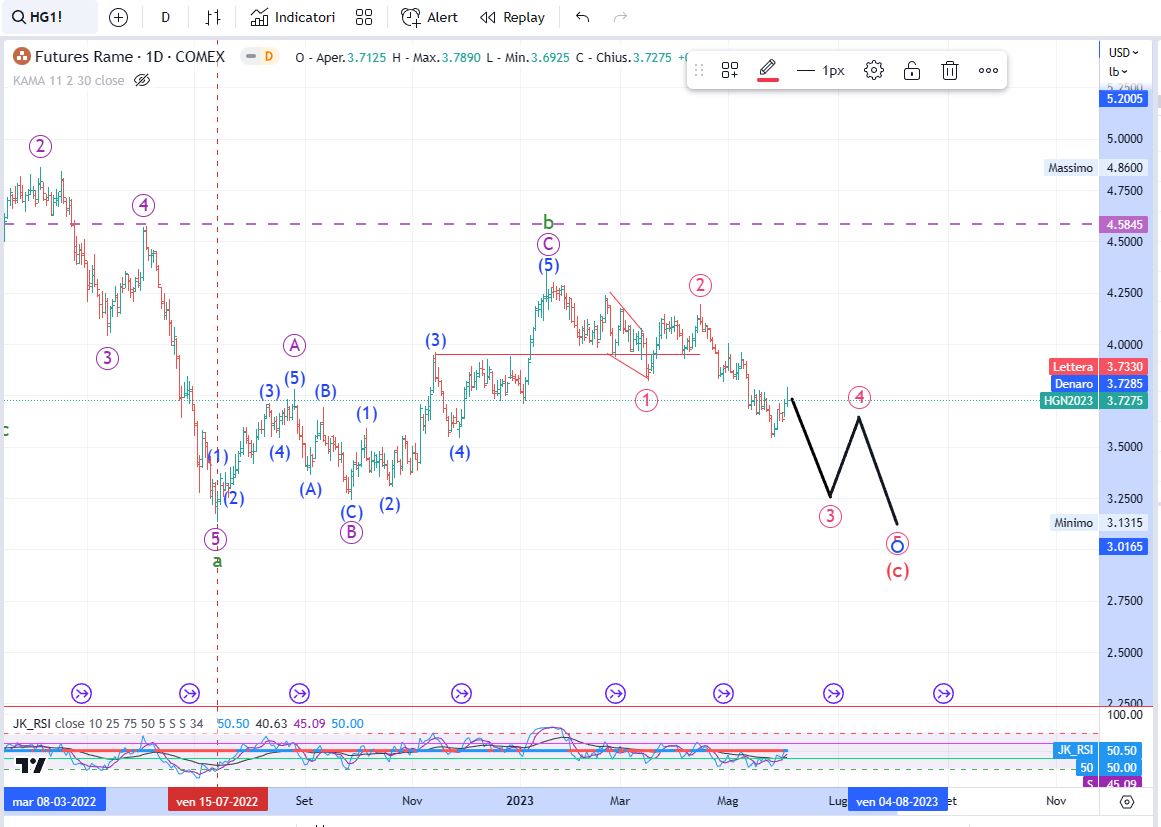The width and height of the screenshot is (1161, 827).
Task: Open more drawing options (three dots)
Action: pyautogui.click(x=988, y=70)
